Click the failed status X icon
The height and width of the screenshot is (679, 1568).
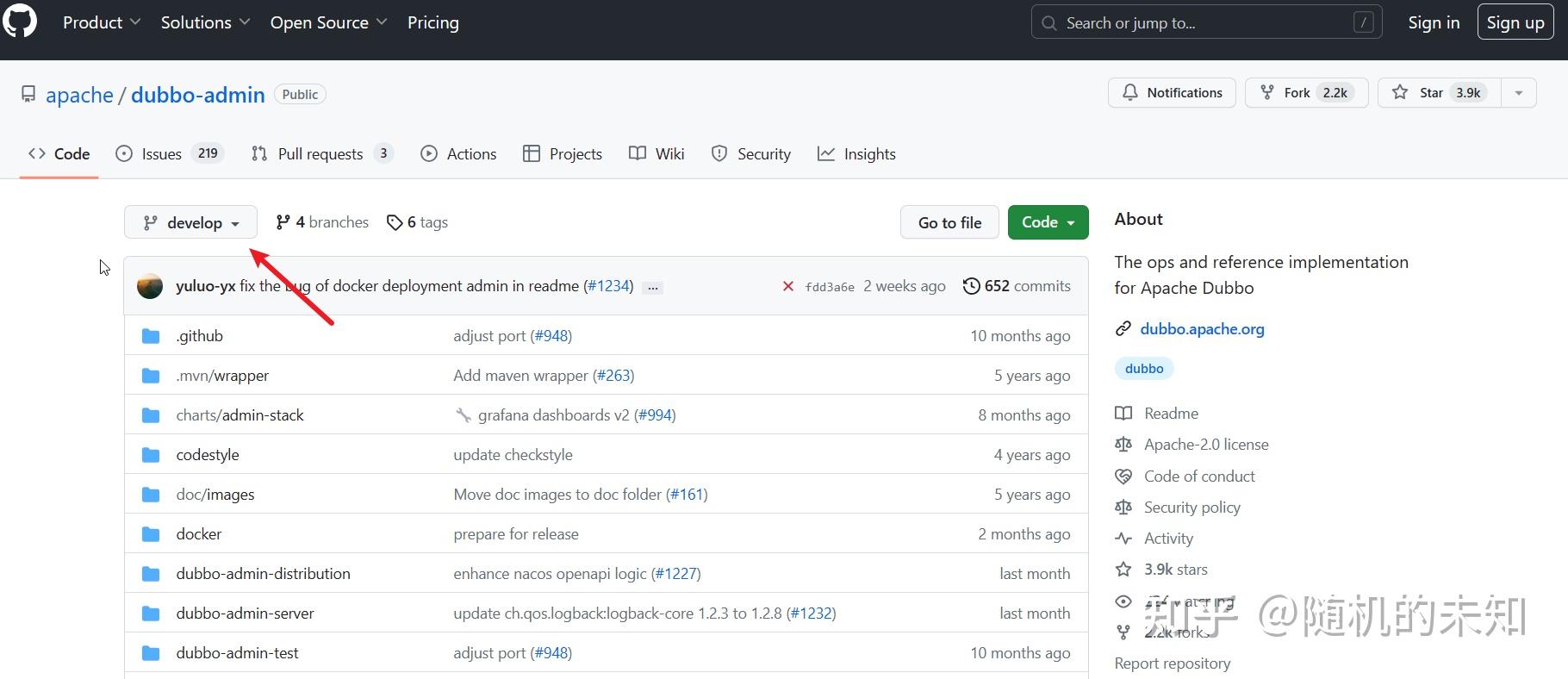(x=787, y=286)
